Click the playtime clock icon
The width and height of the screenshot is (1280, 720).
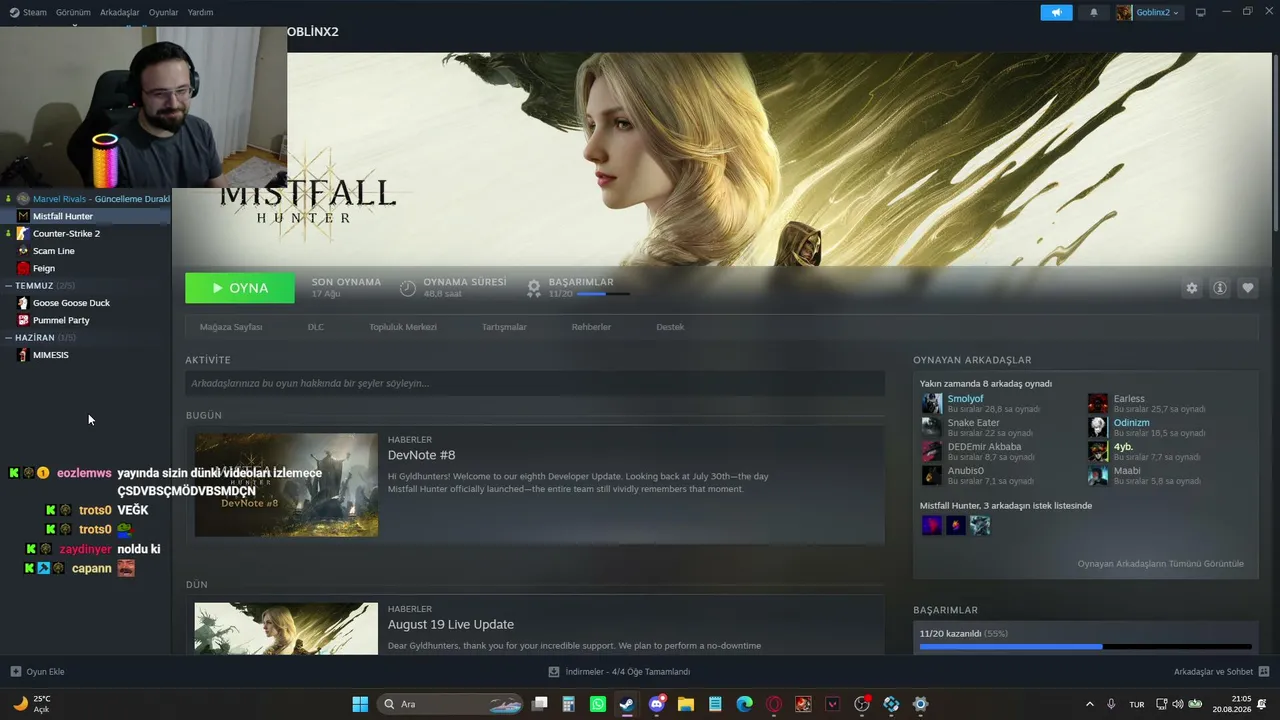[408, 288]
